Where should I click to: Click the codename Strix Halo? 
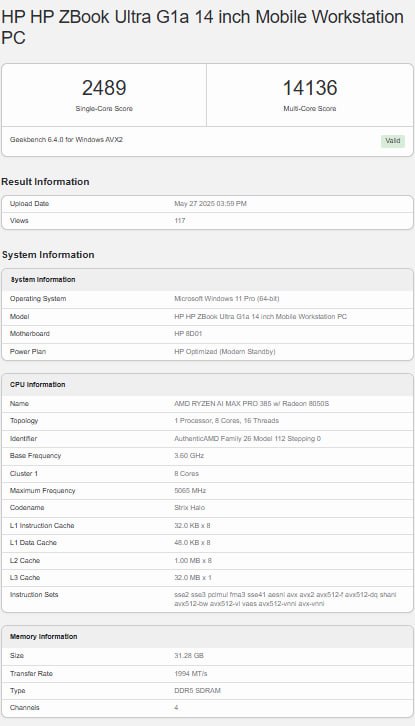click(189, 508)
